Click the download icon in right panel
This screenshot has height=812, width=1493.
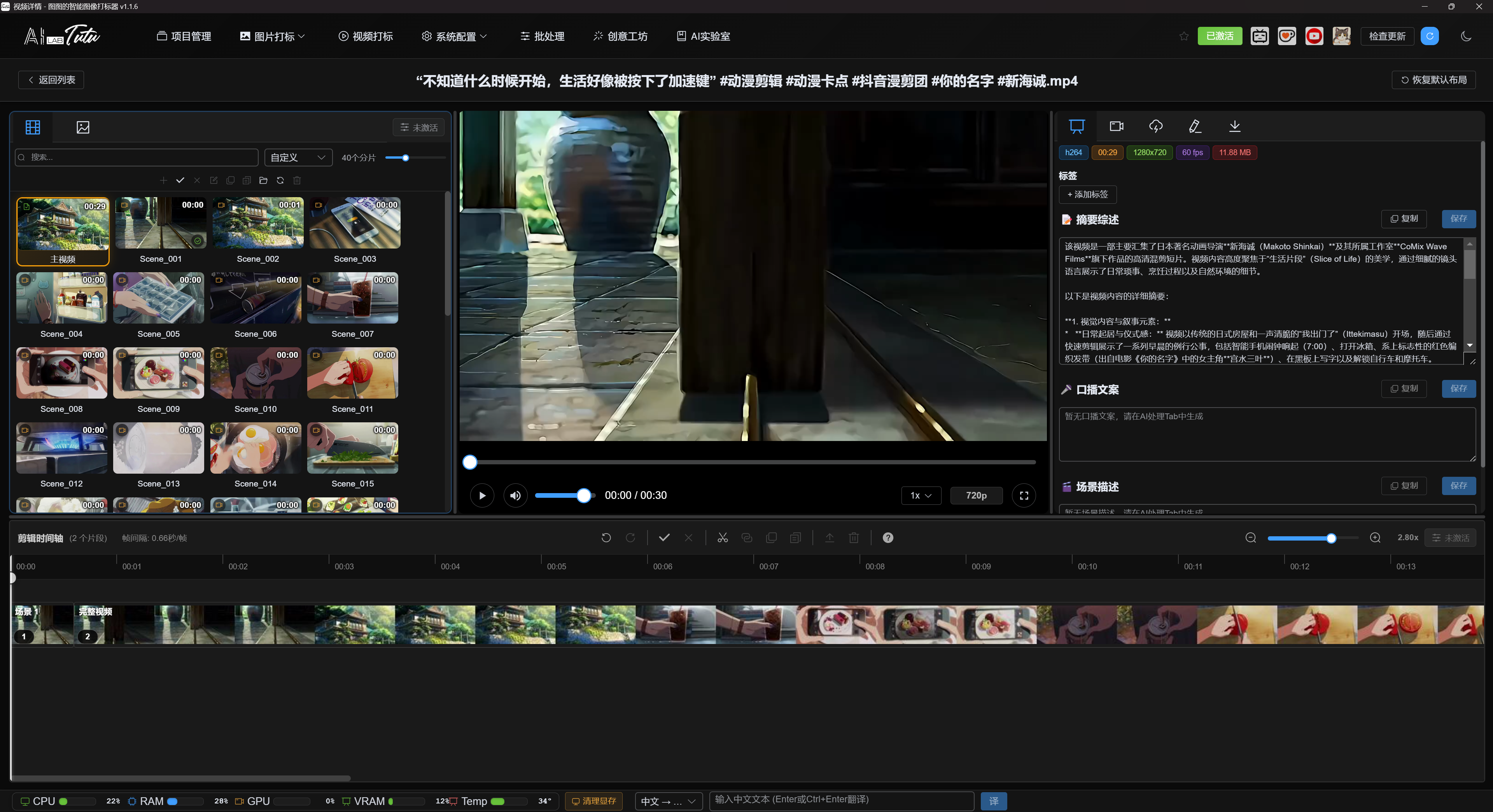(x=1234, y=126)
